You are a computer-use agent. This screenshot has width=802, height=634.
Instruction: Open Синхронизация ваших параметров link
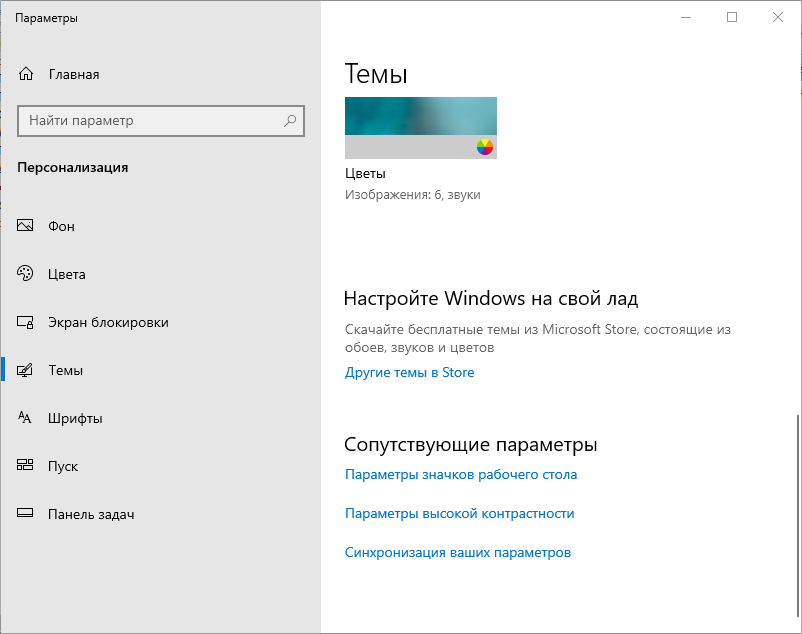point(458,552)
